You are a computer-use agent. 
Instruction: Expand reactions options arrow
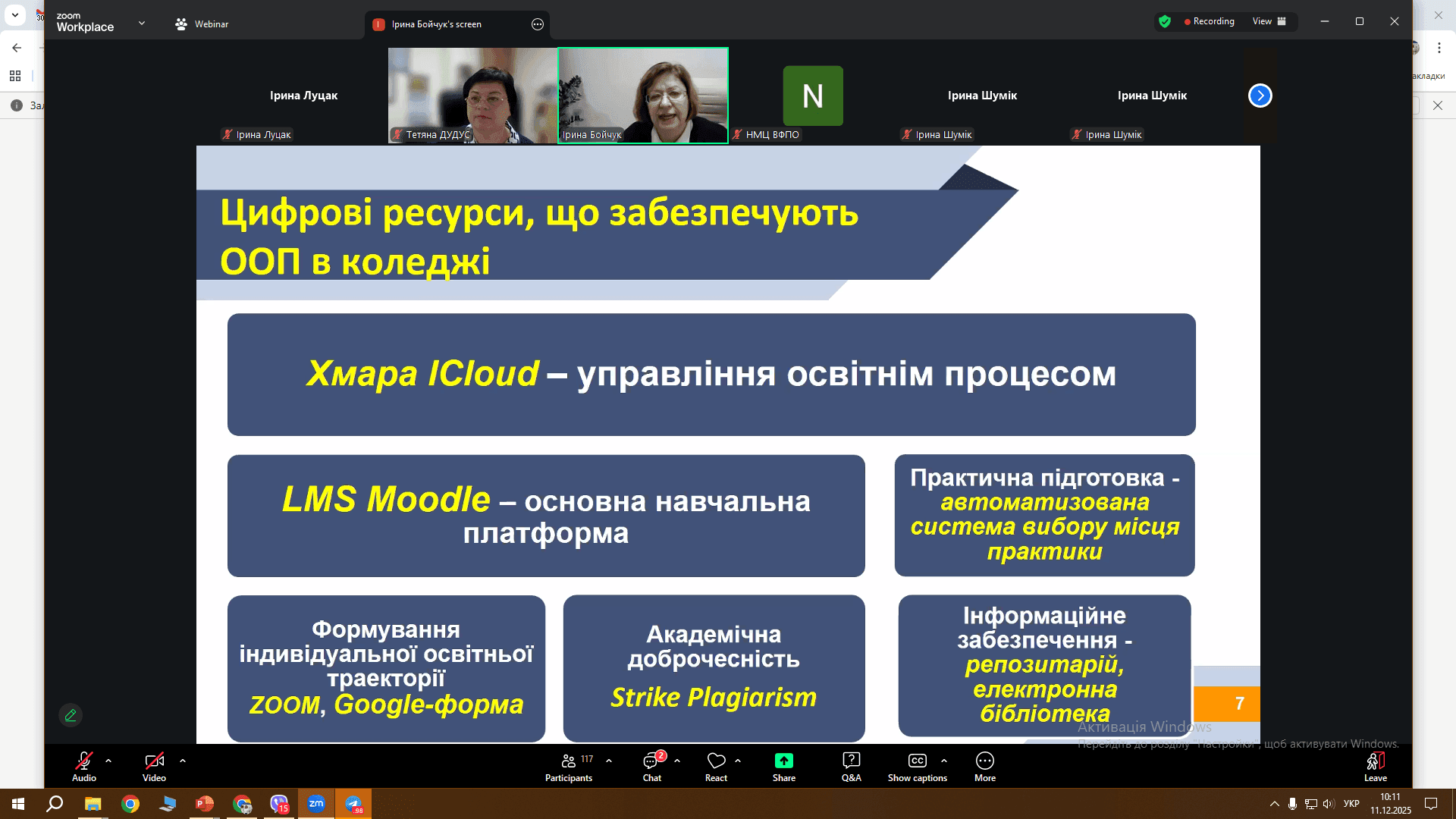(x=738, y=760)
